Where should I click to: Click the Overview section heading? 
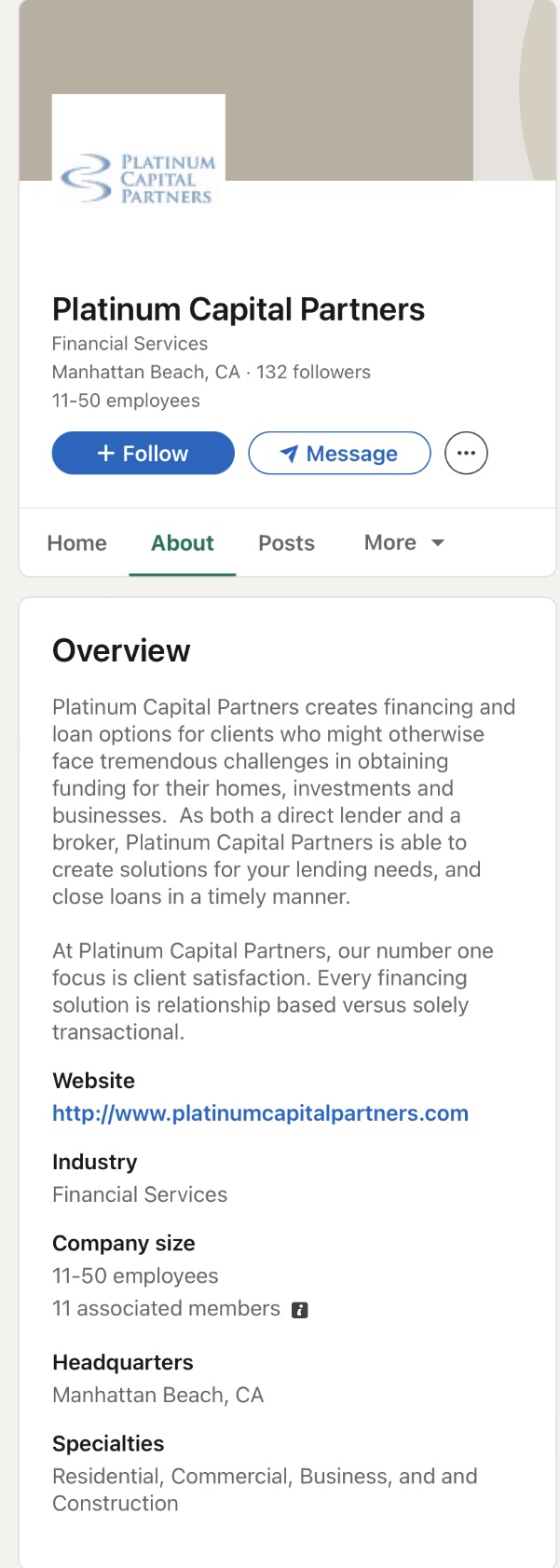click(x=121, y=650)
